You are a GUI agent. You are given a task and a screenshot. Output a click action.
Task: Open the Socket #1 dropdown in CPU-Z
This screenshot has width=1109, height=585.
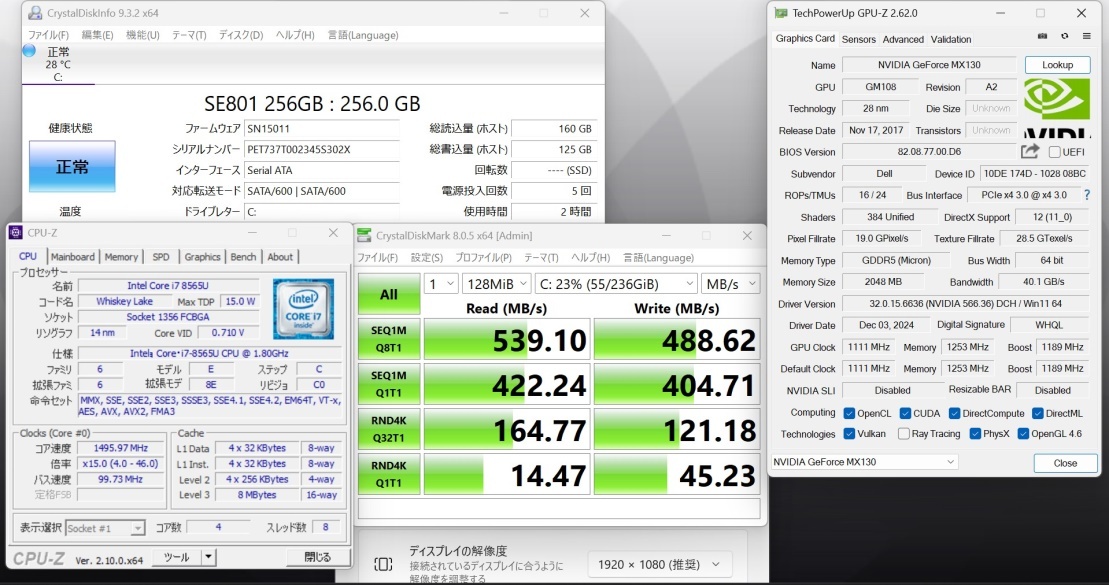tap(105, 528)
